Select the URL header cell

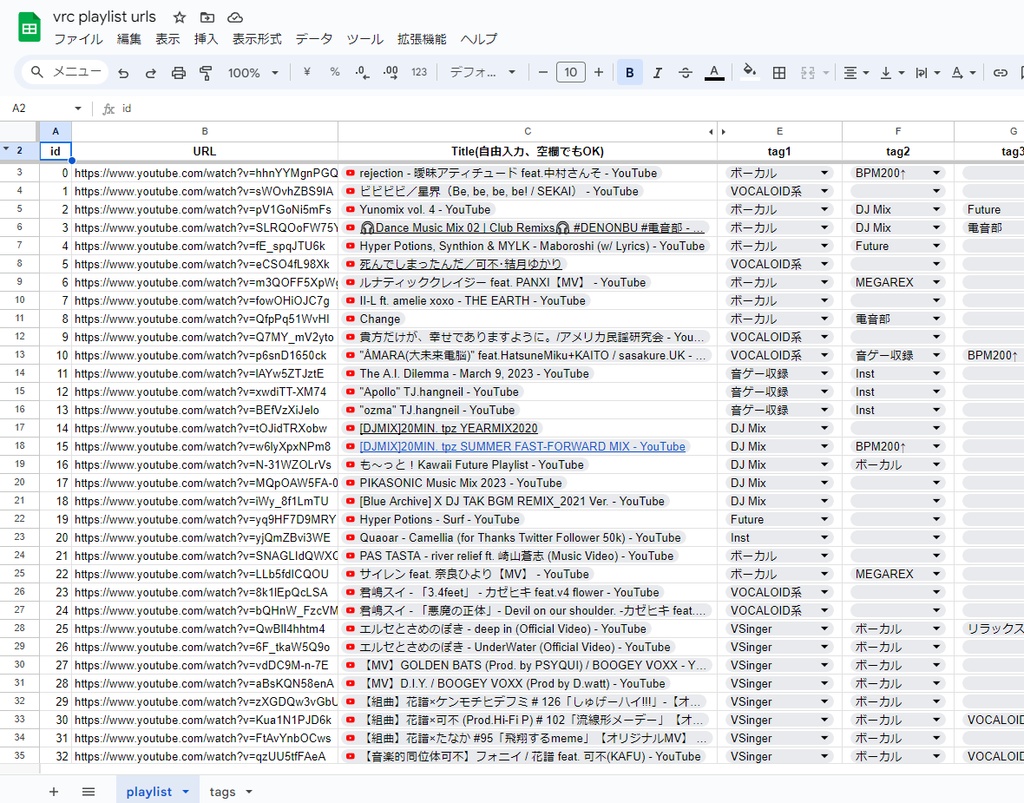point(204,151)
